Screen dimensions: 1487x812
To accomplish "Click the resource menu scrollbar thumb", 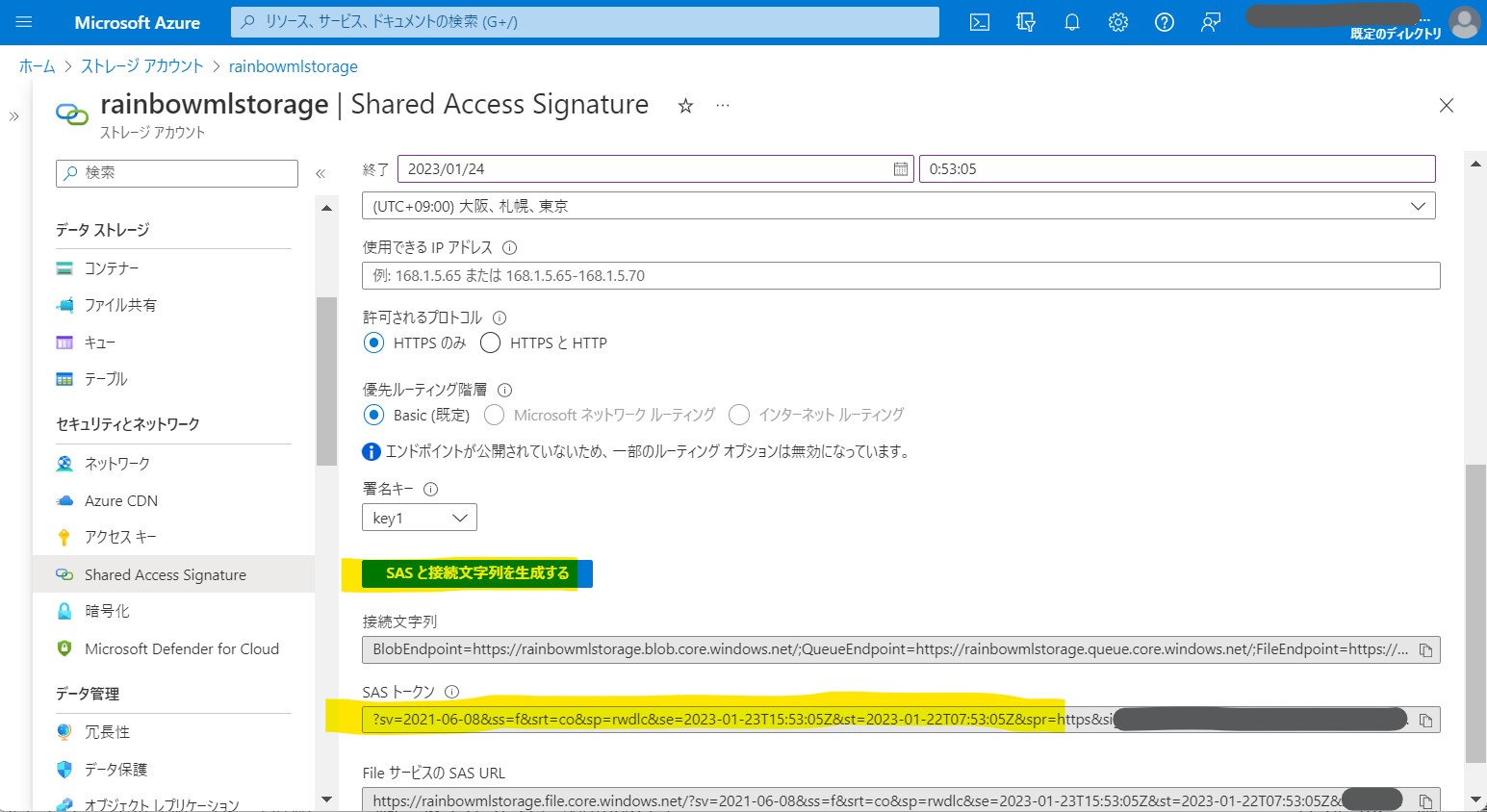I will pos(326,381).
